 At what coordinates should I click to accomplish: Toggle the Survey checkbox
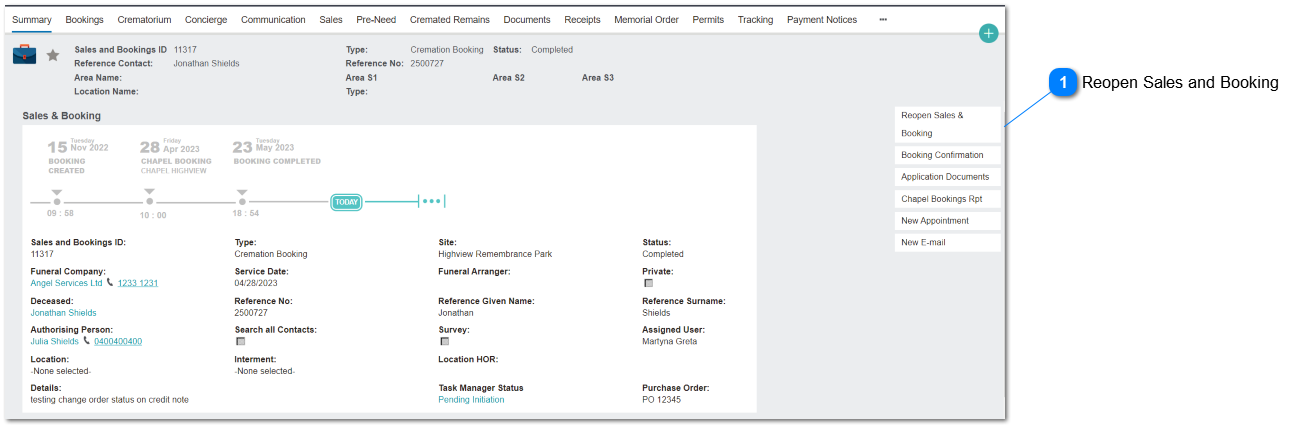(x=444, y=341)
